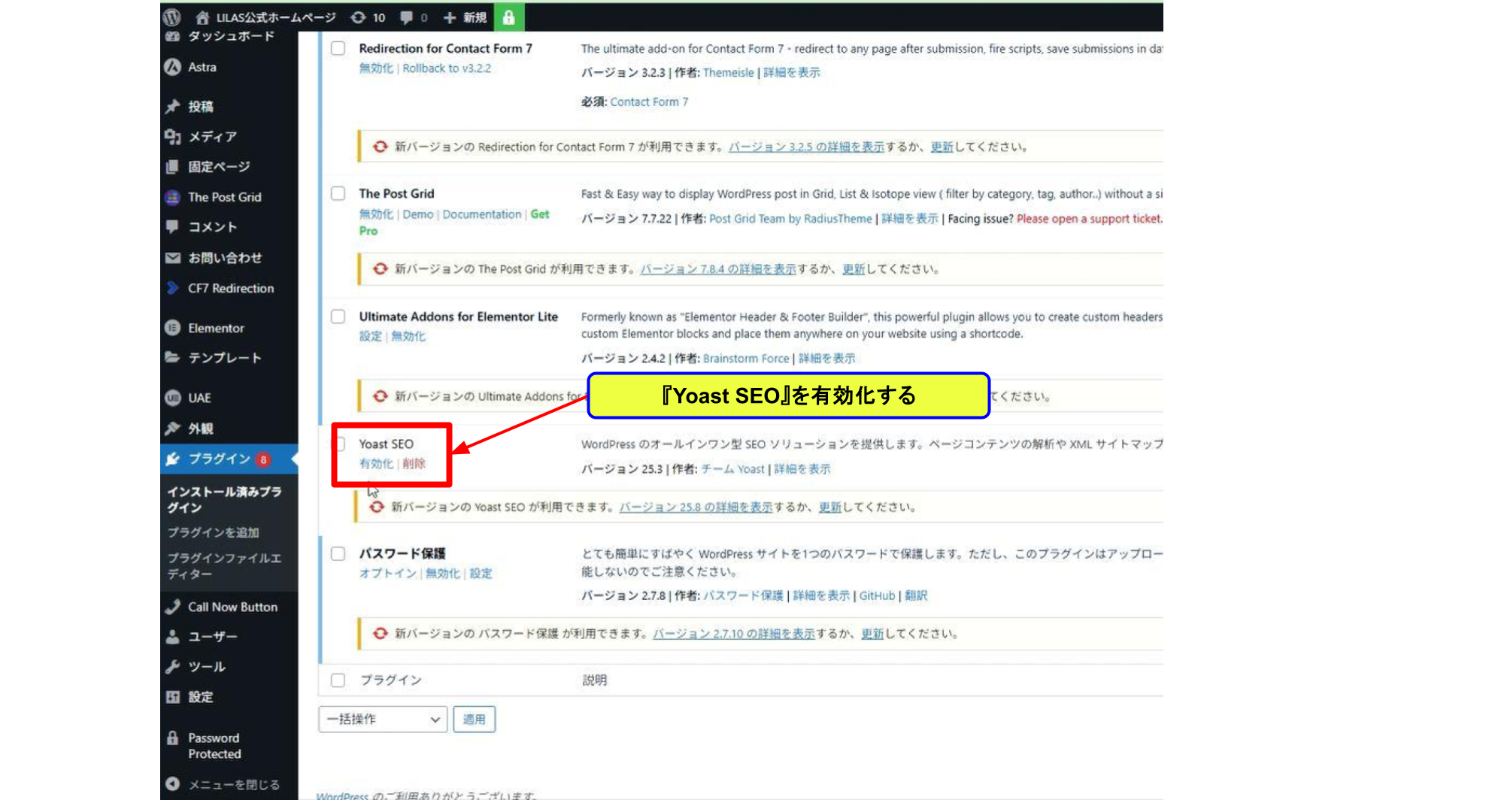Click the プラグイン plug icon
This screenshot has height=812, width=1489.
pos(173,459)
